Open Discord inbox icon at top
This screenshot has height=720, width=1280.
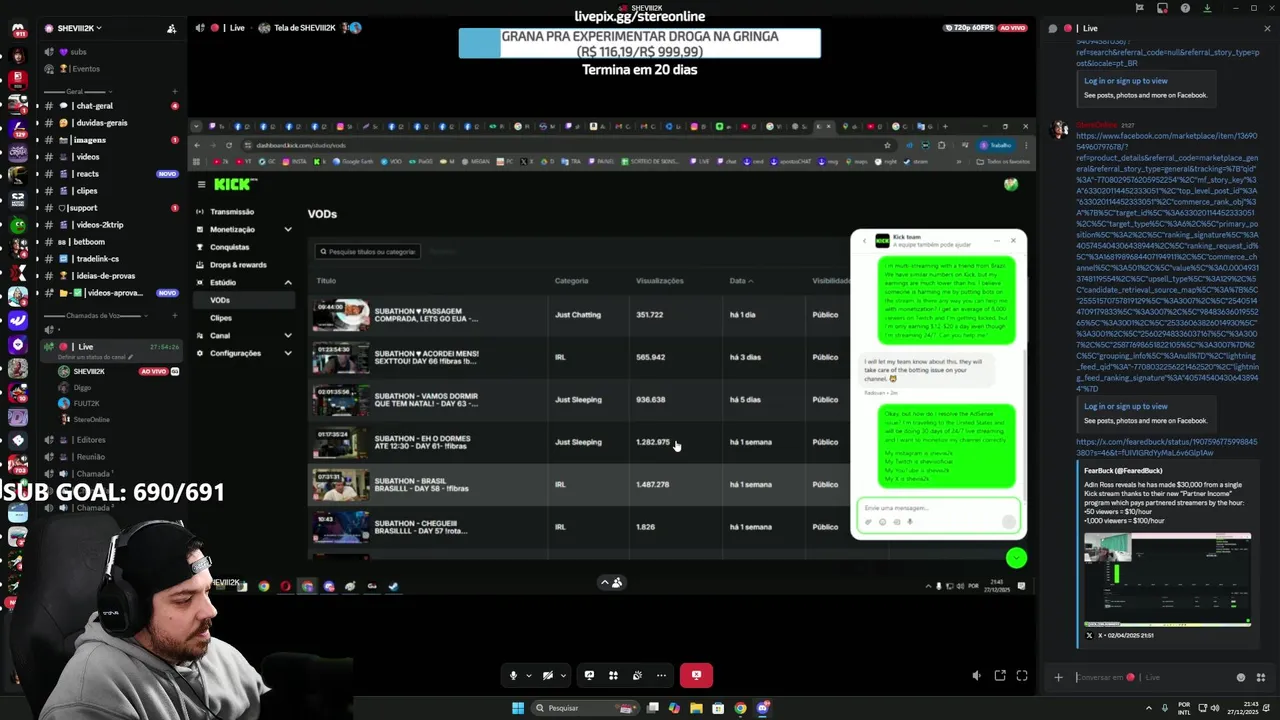(1162, 8)
